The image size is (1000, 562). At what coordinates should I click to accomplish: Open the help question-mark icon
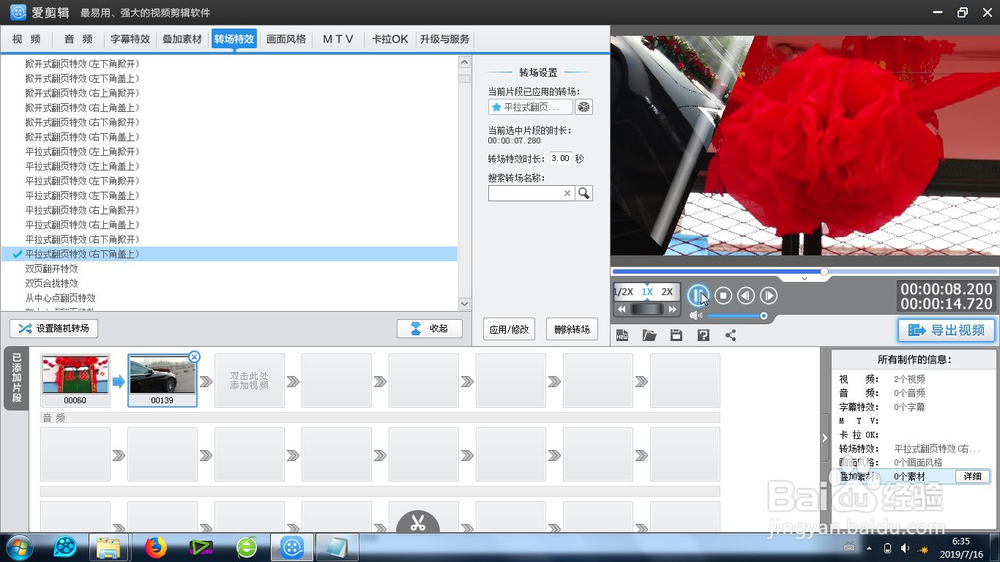[x=703, y=335]
